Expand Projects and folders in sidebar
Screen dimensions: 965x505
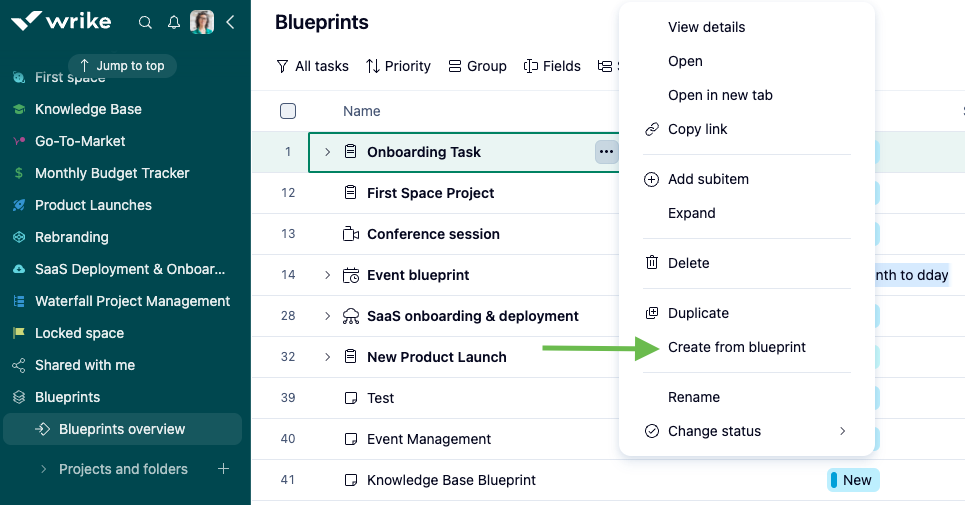pyautogui.click(x=43, y=469)
